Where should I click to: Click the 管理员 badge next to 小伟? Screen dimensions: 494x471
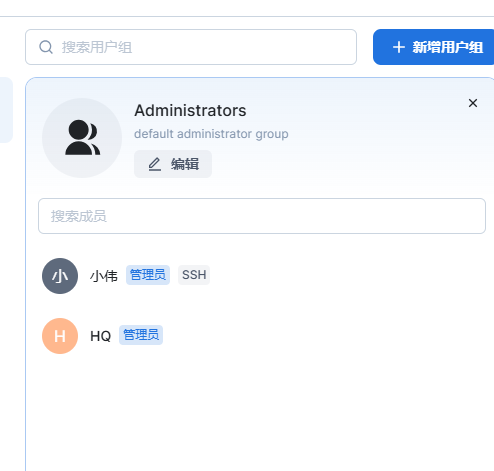pos(148,275)
